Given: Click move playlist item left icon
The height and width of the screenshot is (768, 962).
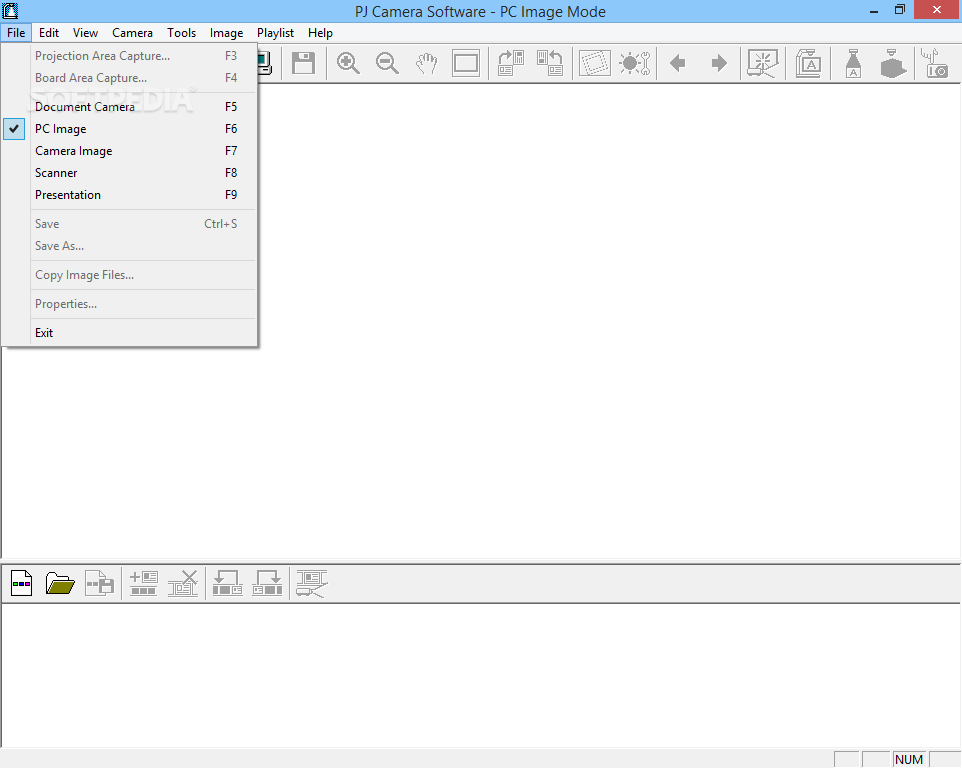Looking at the screenshot, I should [x=228, y=583].
